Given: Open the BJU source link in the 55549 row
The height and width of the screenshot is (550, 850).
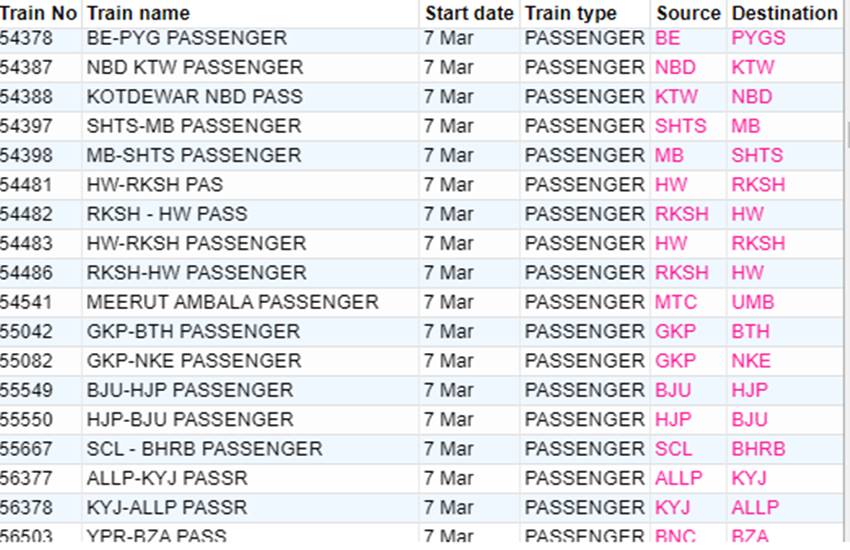Looking at the screenshot, I should (674, 389).
